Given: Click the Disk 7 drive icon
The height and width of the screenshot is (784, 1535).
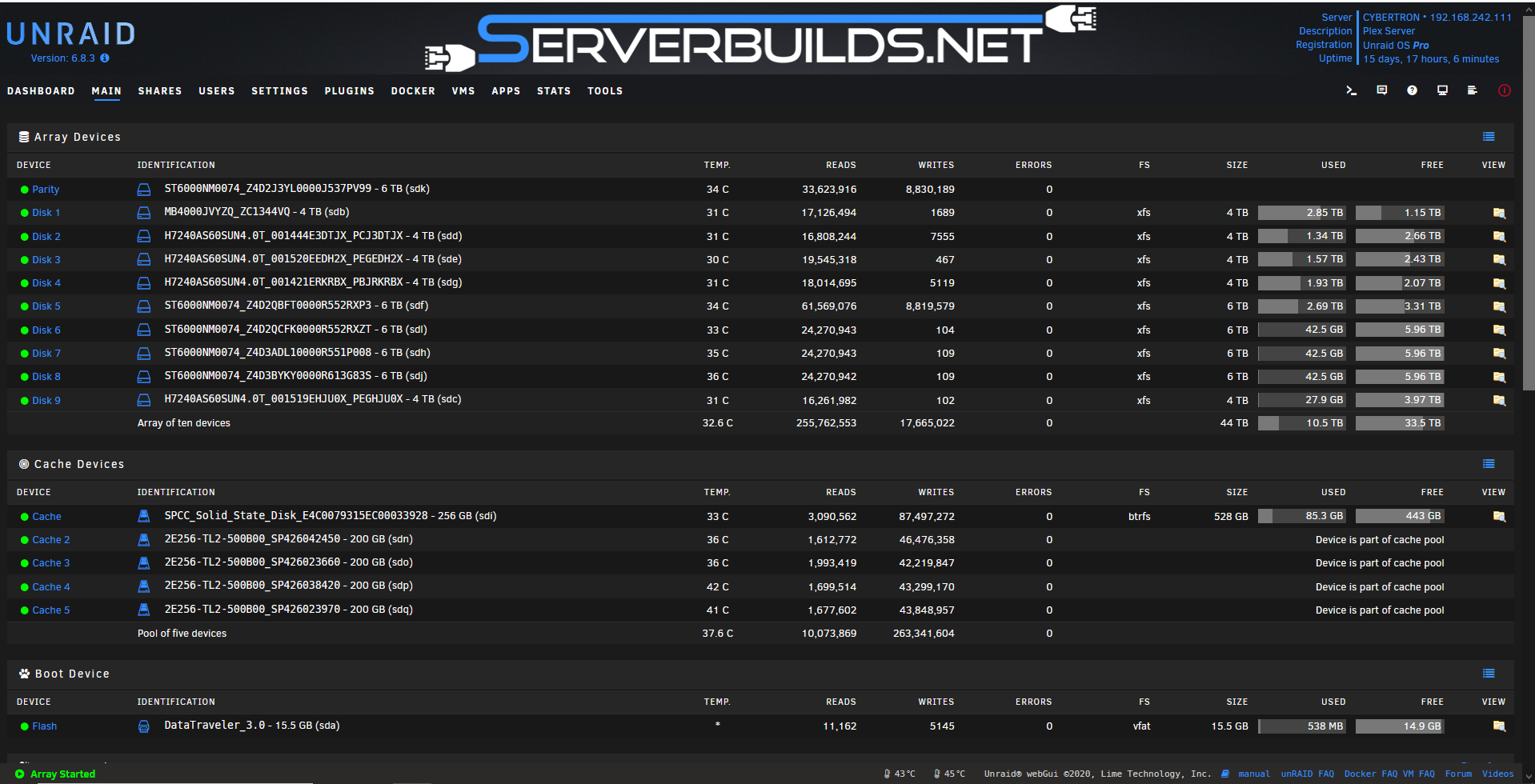Looking at the screenshot, I should click(x=144, y=354).
